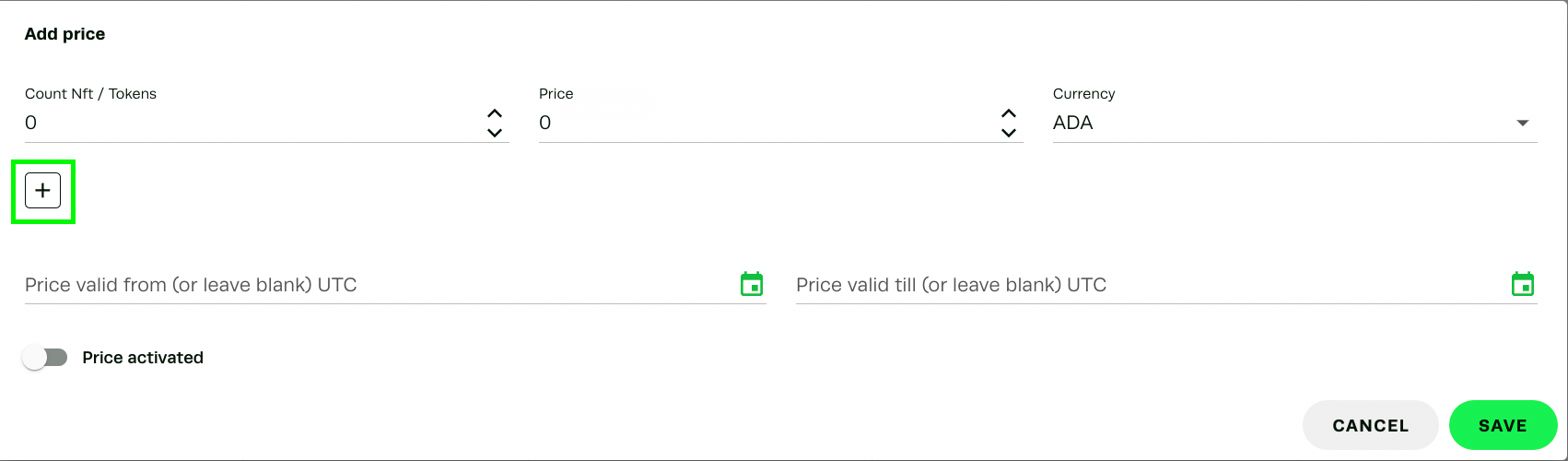Image resolution: width=1568 pixels, height=461 pixels.
Task: Select the ADA currency value
Action: [x=1073, y=123]
